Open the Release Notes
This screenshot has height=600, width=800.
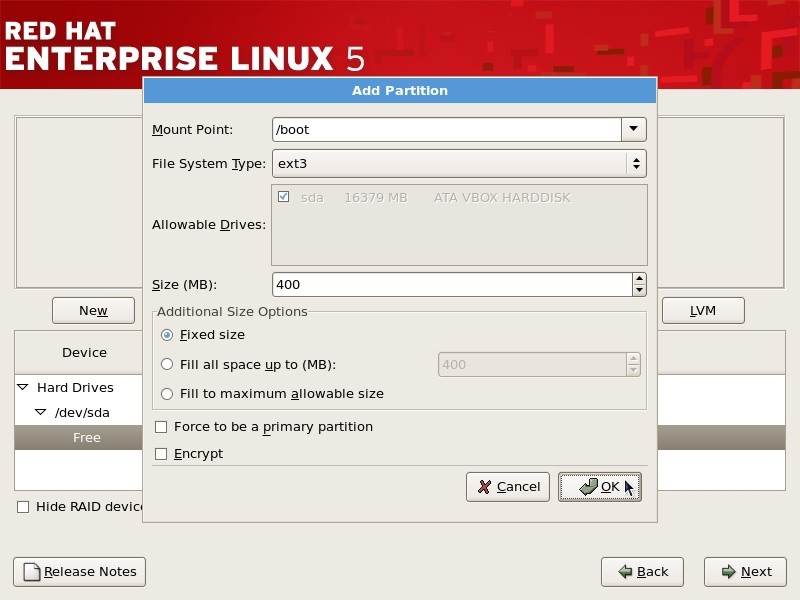coord(80,571)
